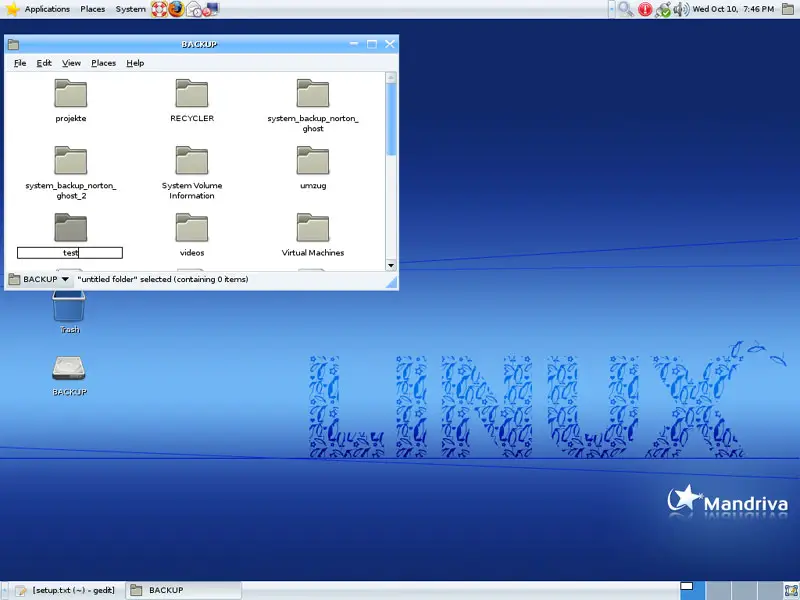Select the System Volume Information folder icon

192,160
